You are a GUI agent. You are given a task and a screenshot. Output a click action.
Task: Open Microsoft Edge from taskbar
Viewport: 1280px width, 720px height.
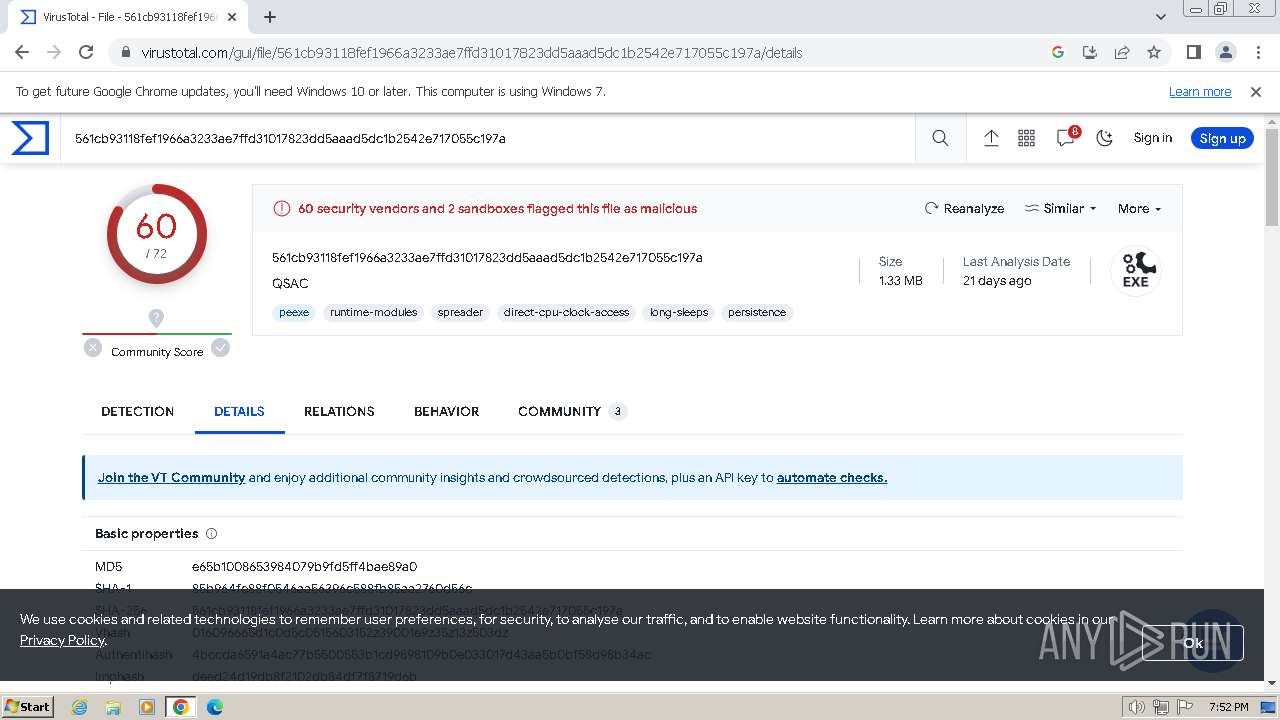tap(214, 707)
